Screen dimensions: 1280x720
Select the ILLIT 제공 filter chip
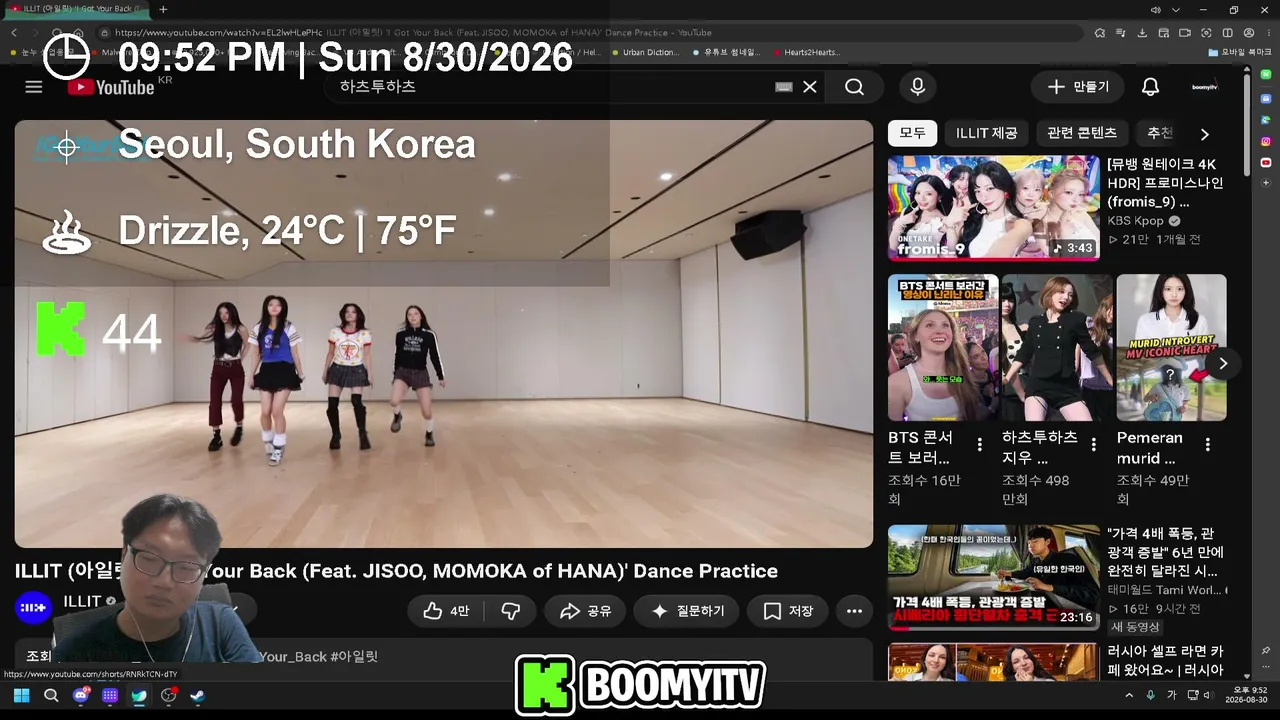(986, 133)
